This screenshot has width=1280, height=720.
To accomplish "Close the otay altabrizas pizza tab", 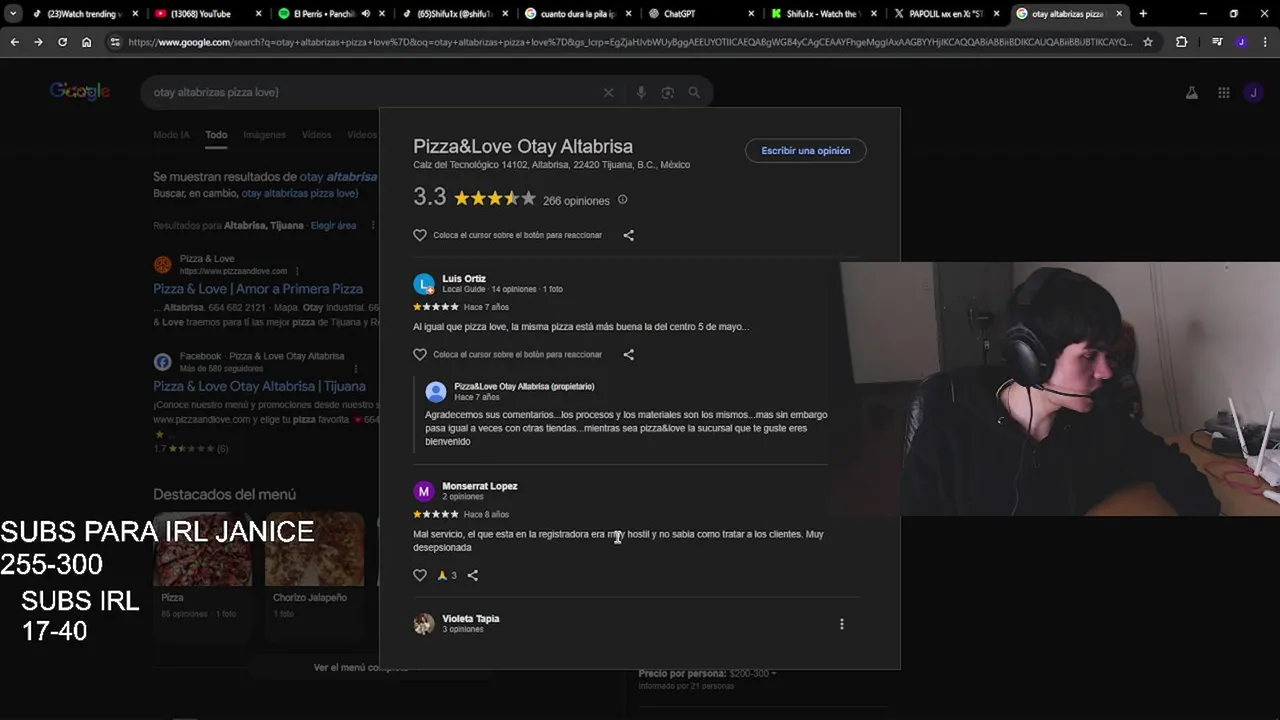I will [x=1119, y=14].
